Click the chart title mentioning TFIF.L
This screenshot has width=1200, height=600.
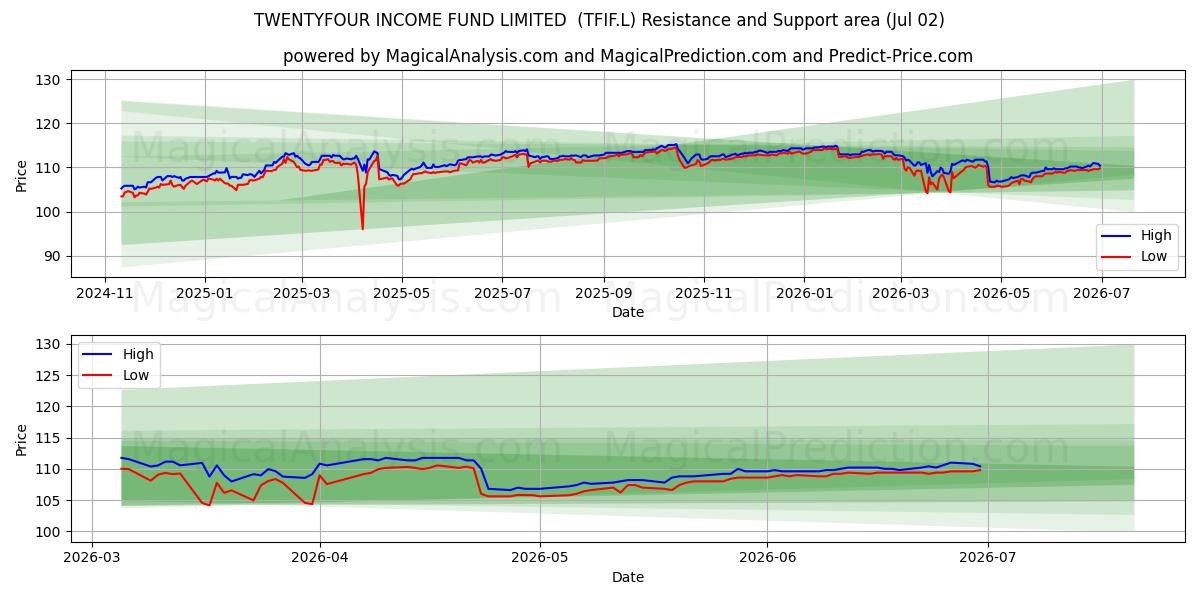click(599, 20)
